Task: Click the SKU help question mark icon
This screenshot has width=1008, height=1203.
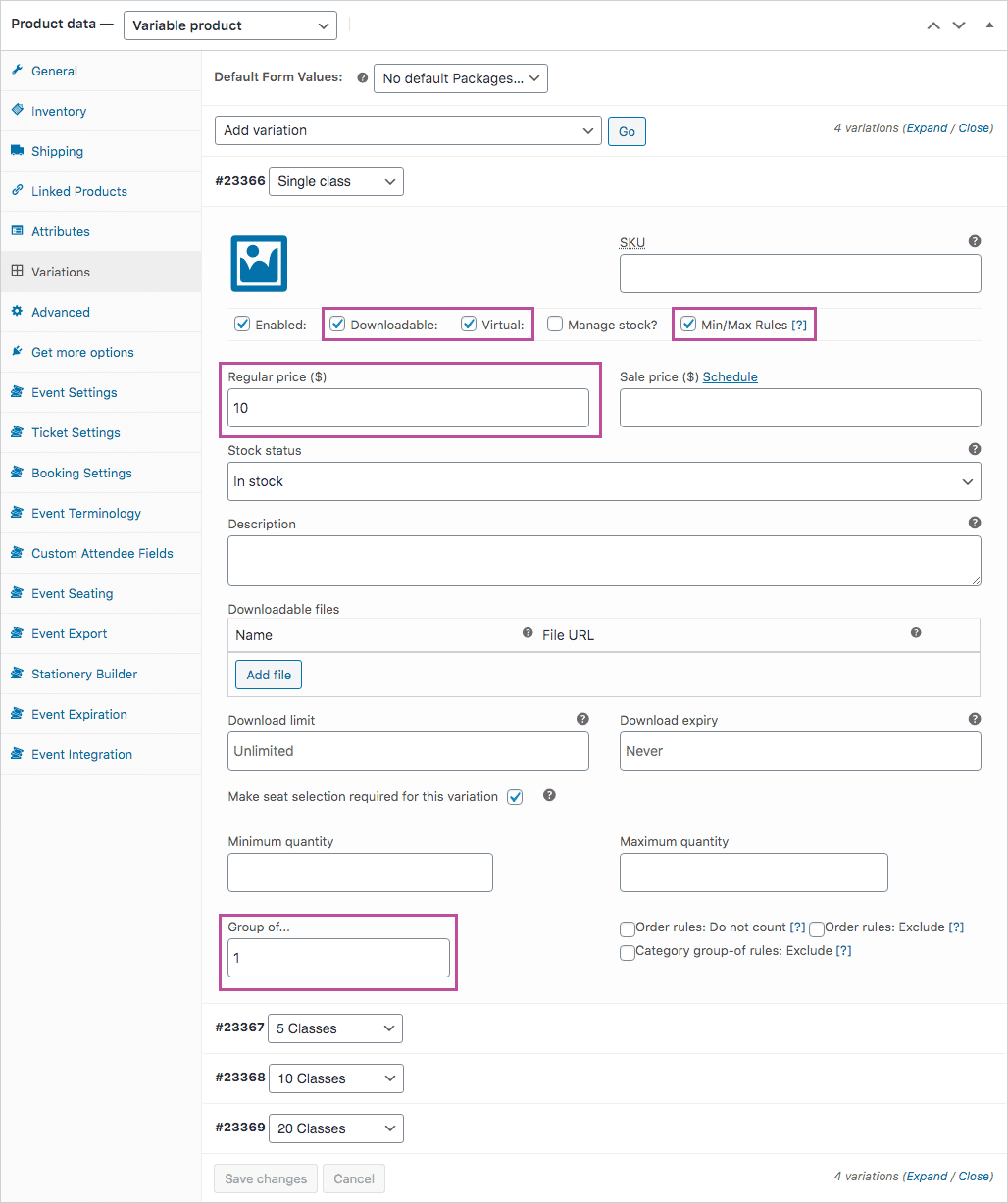Action: (x=974, y=241)
